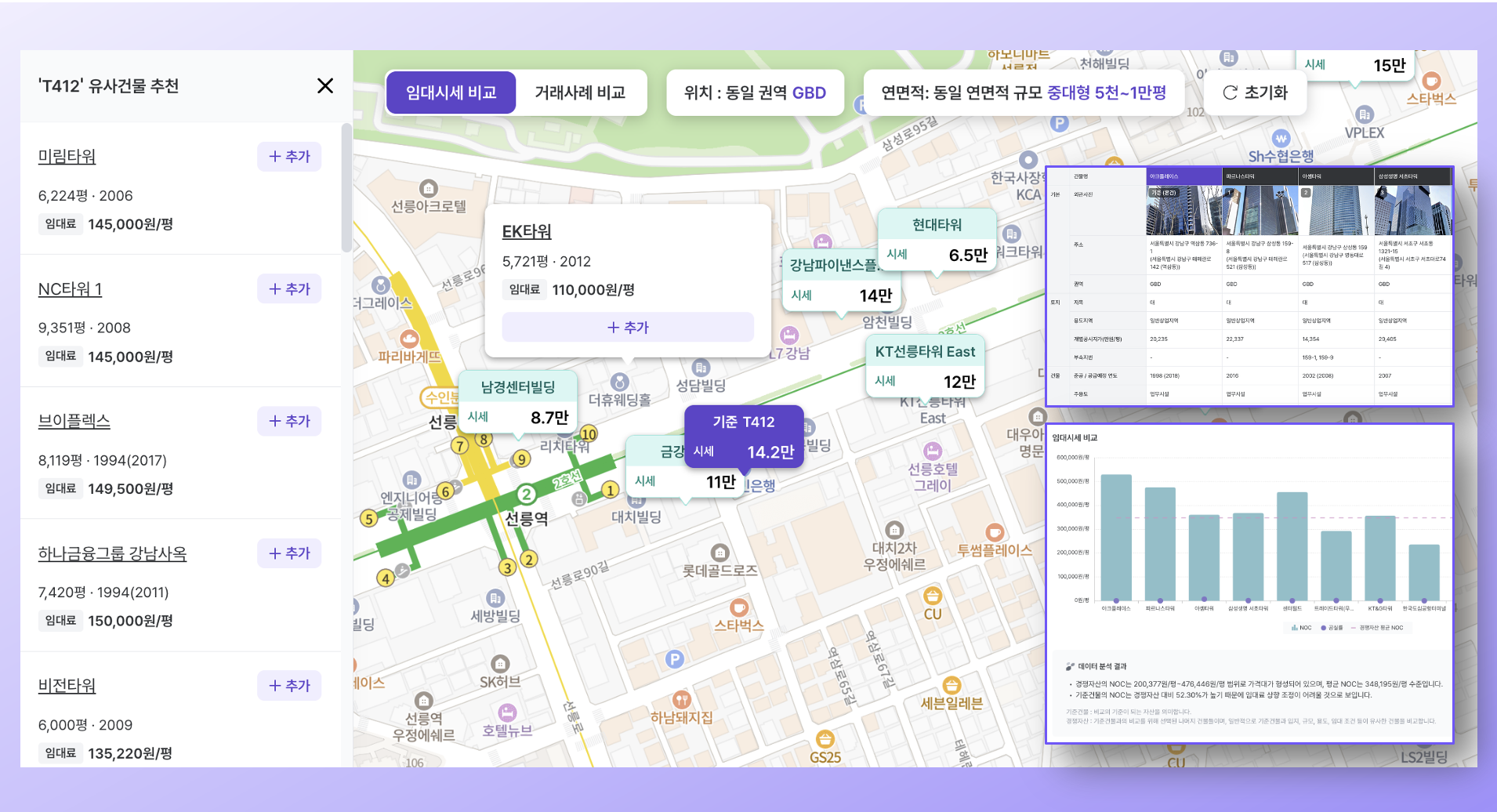Click subway exit 4 marker

click(385, 578)
